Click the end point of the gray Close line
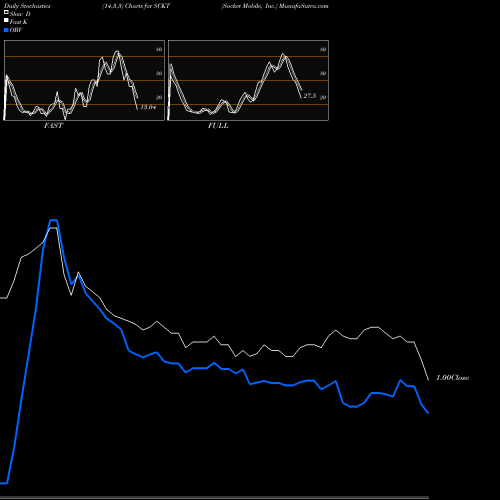The width and height of the screenshot is (500, 500). coord(428,379)
